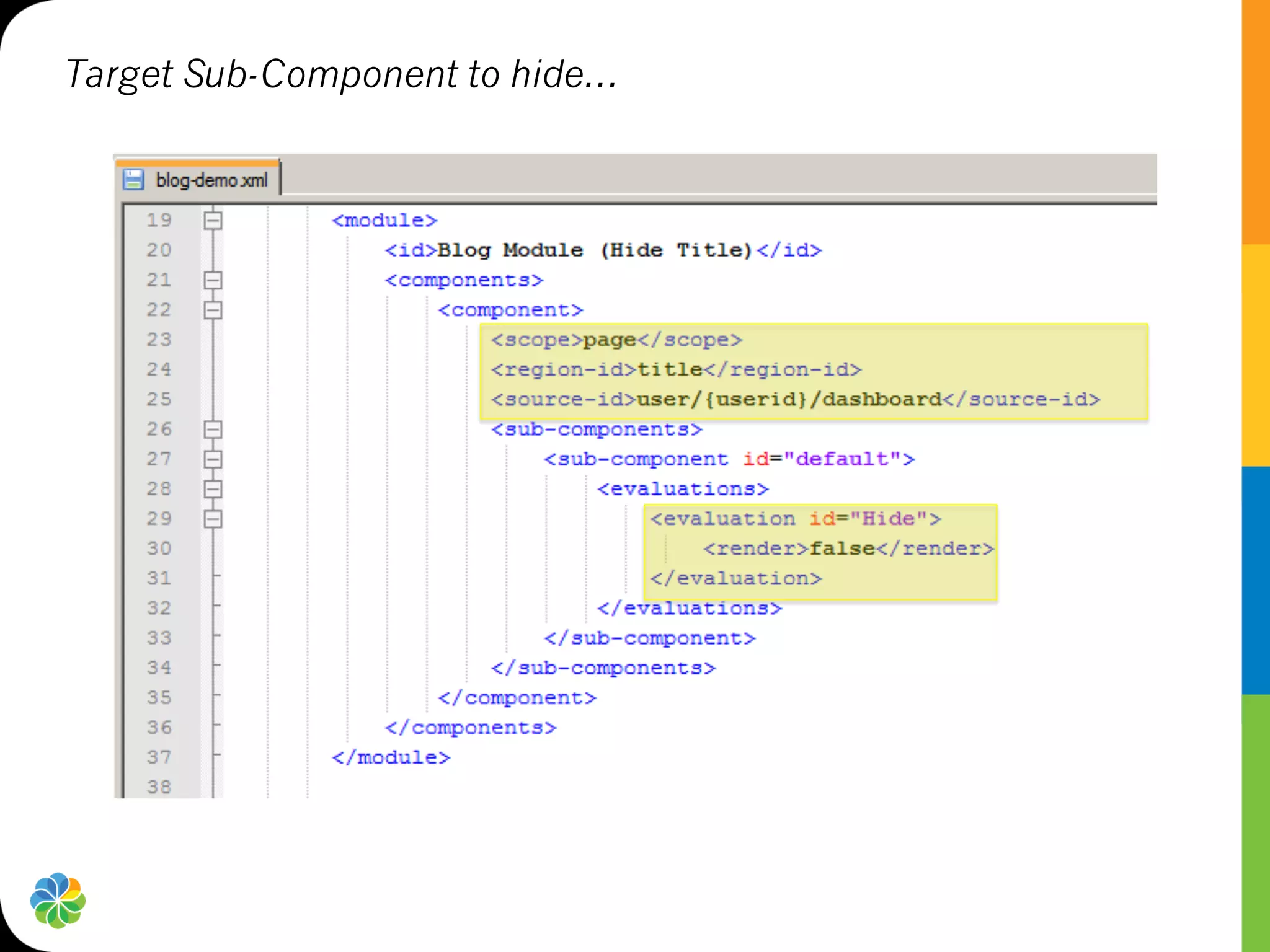Click the closing </evaluations> tag

(x=690, y=609)
